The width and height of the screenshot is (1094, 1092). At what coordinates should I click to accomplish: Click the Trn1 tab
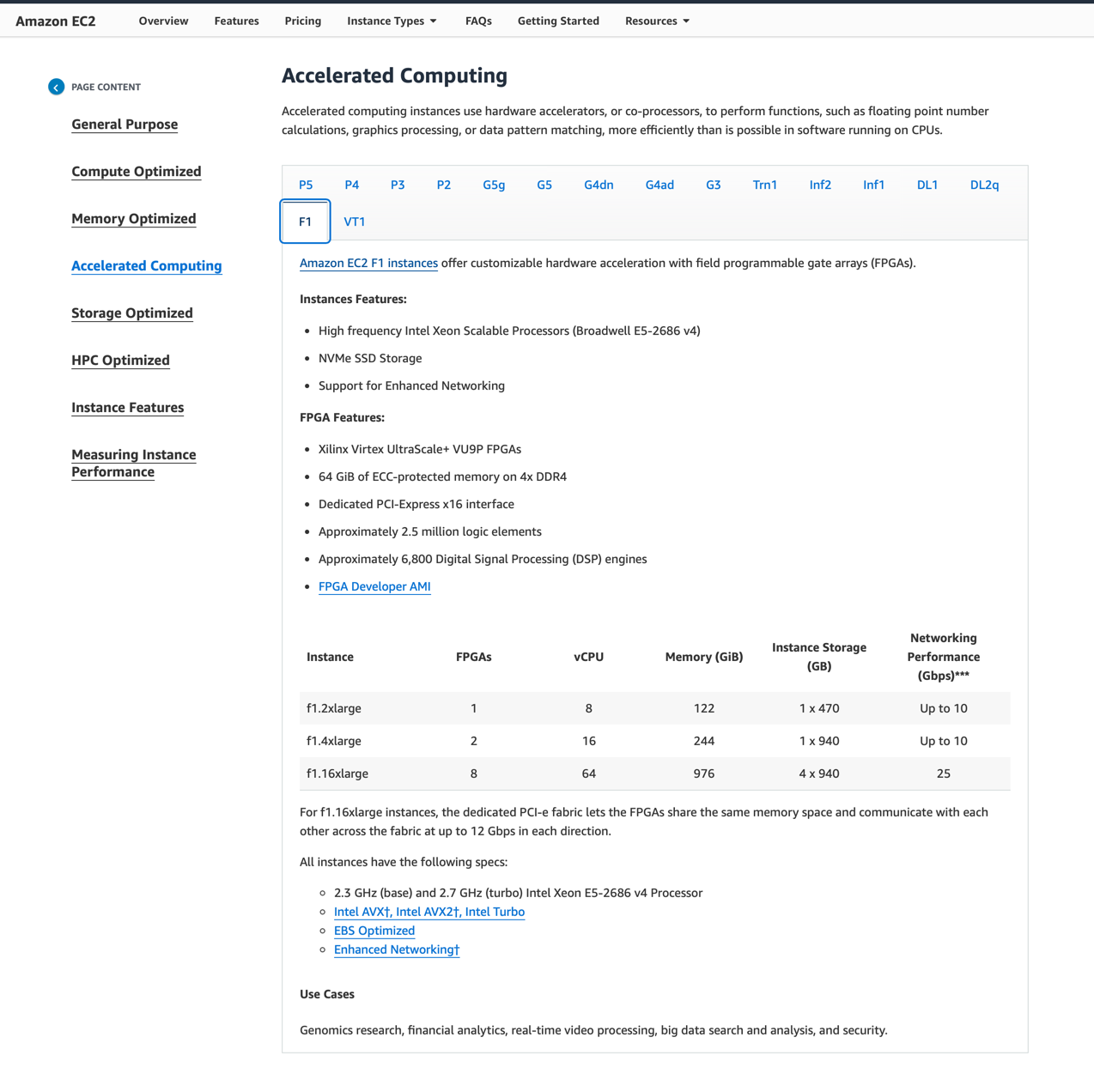(x=764, y=185)
